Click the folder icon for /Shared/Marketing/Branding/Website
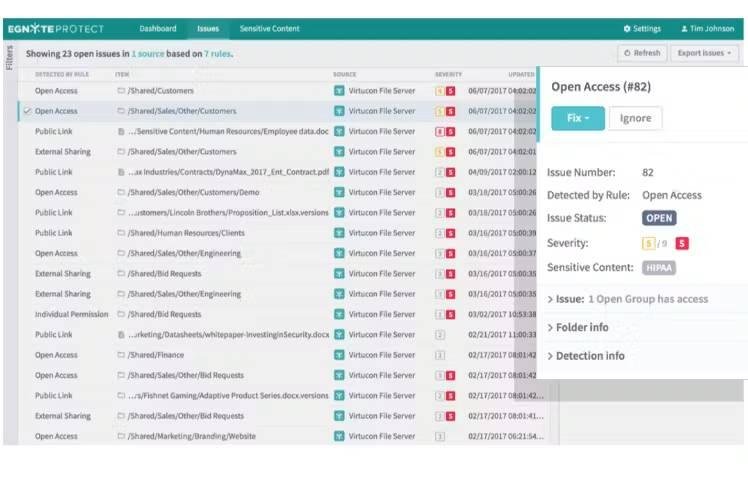Screen dimensions: 748x483 click(121, 436)
